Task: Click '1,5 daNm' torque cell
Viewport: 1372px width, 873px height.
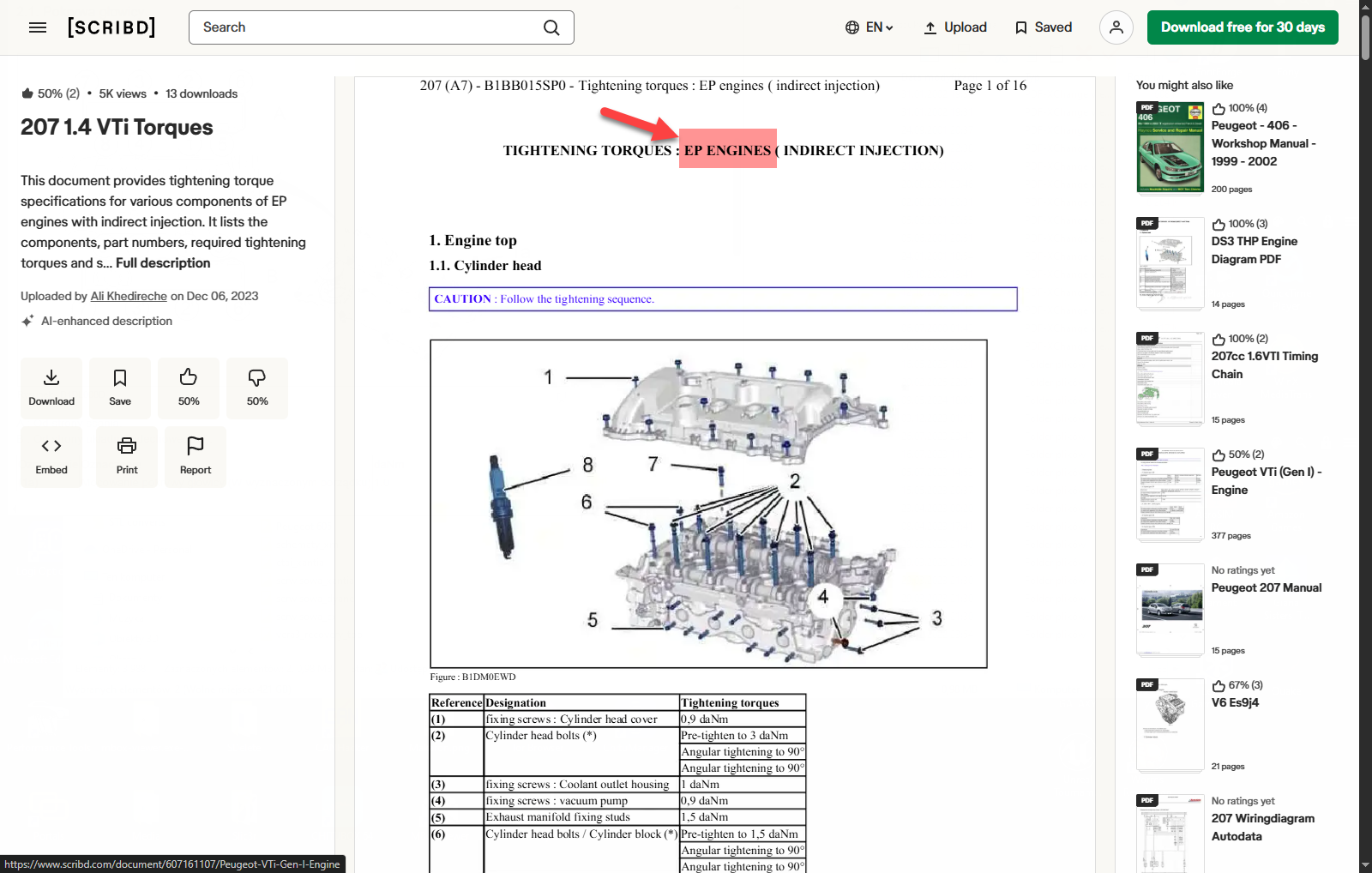Action: [743, 817]
